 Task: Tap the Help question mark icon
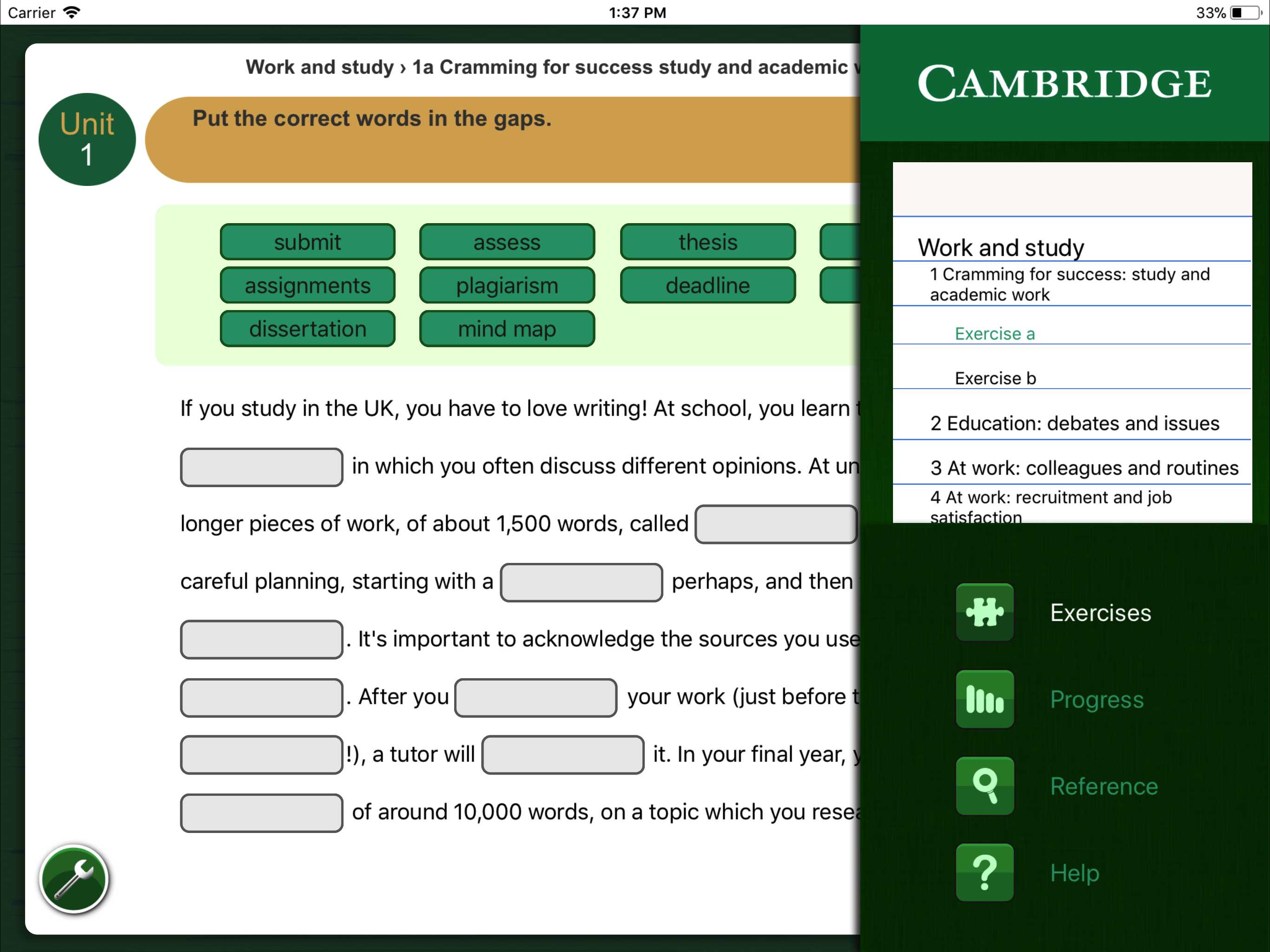984,872
